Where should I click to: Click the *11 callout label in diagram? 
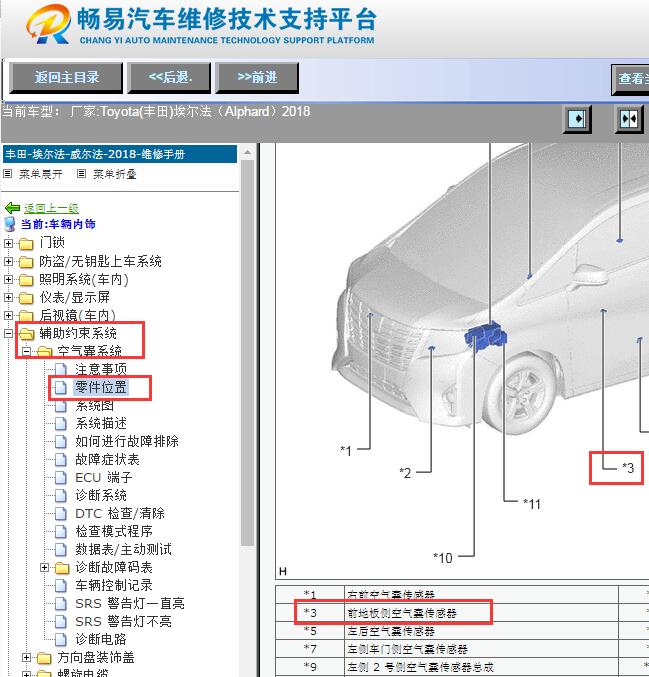(x=532, y=504)
